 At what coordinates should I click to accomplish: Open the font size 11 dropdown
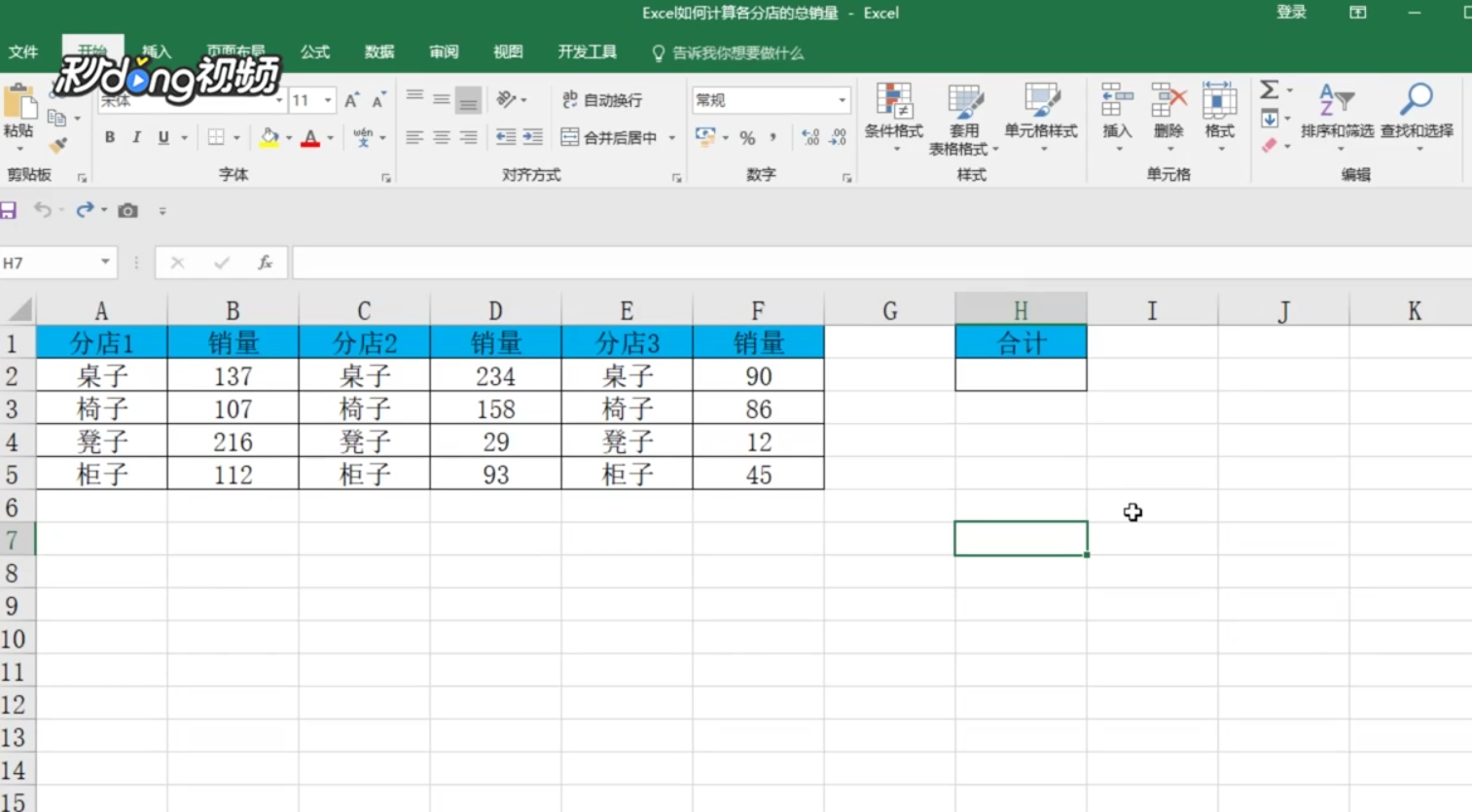[x=328, y=100]
